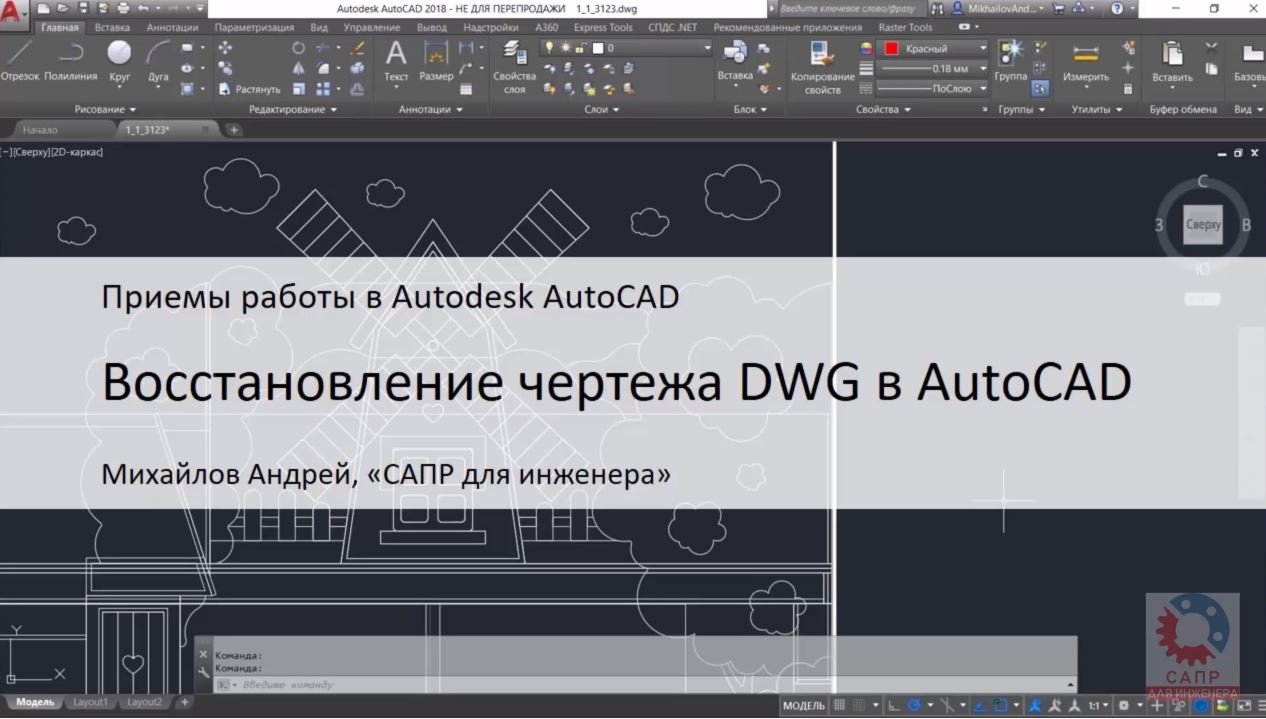Click the Размер dimension tool
Image resolution: width=1266 pixels, height=719 pixels.
point(436,60)
